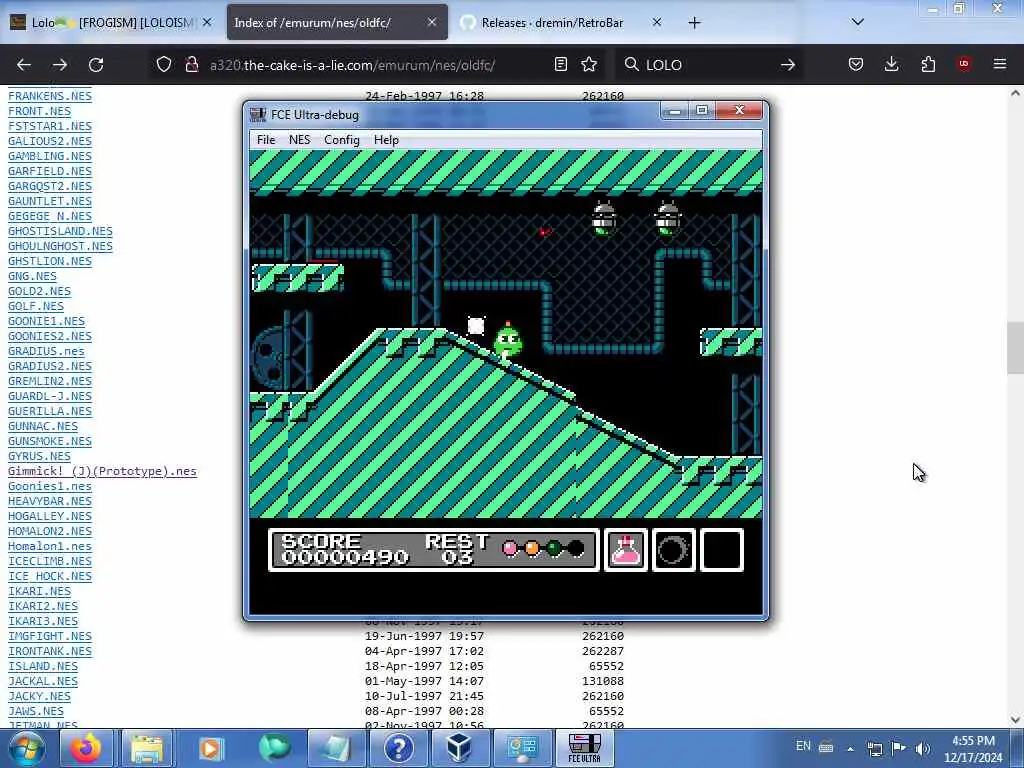Open volume speaker tray icon
The height and width of the screenshot is (768, 1024).
922,748
